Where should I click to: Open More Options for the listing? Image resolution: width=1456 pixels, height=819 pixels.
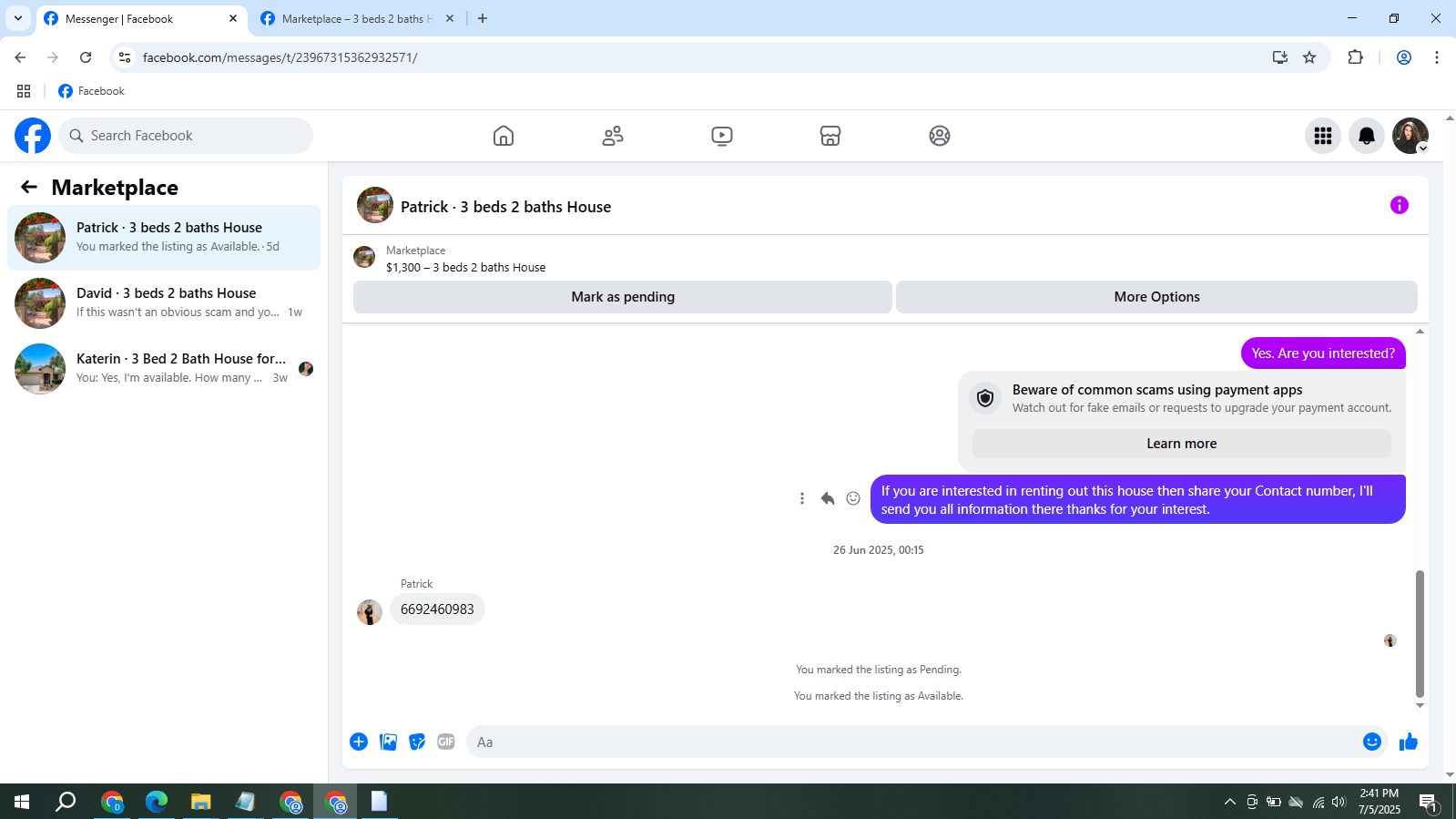tap(1156, 297)
